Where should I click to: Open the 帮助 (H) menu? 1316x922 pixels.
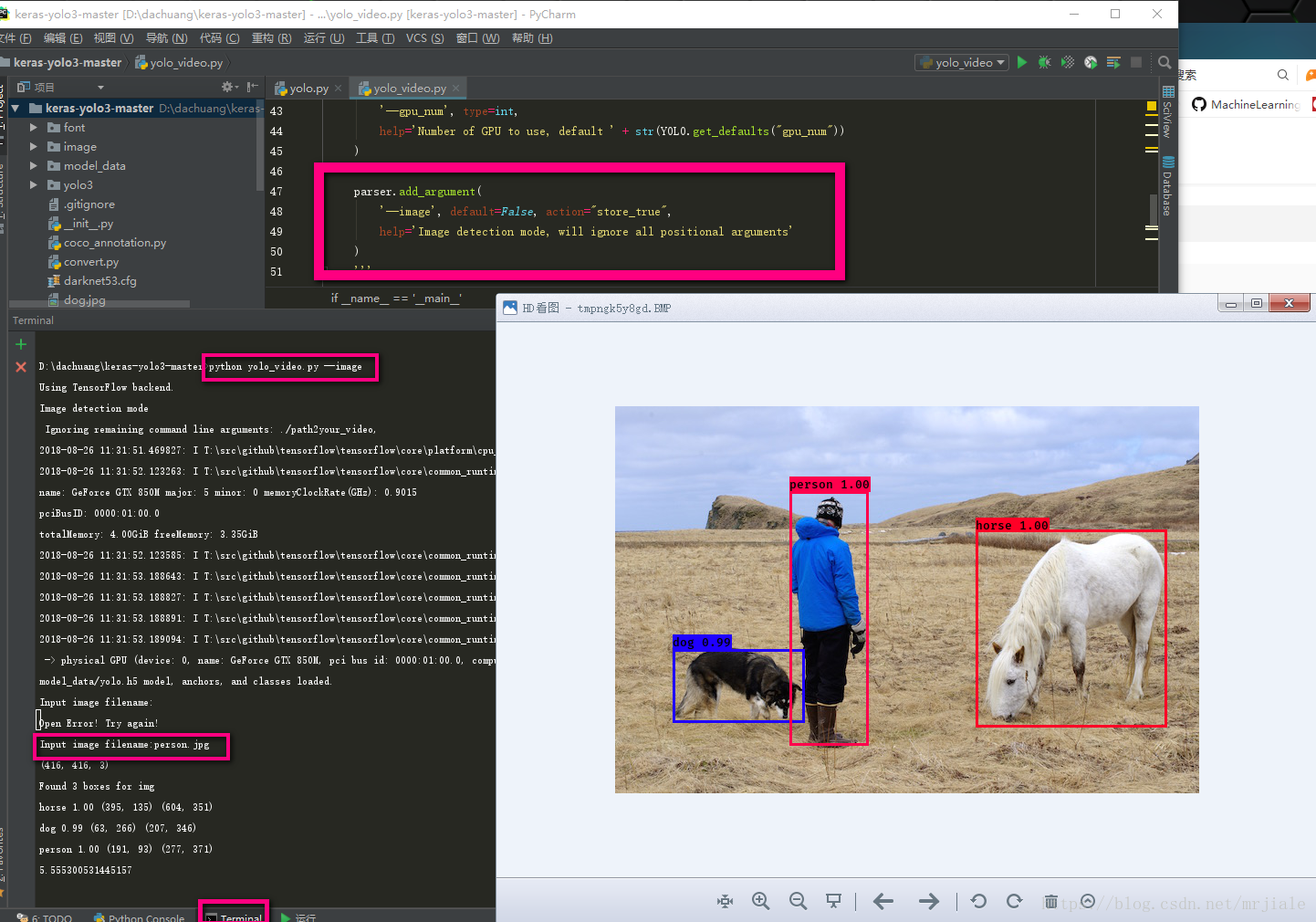point(532,38)
